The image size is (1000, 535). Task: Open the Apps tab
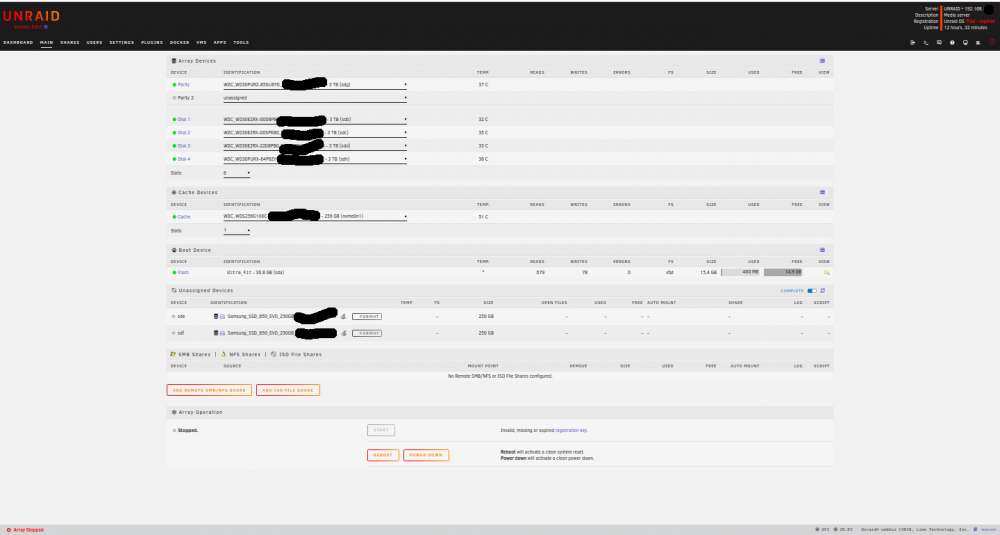[220, 43]
